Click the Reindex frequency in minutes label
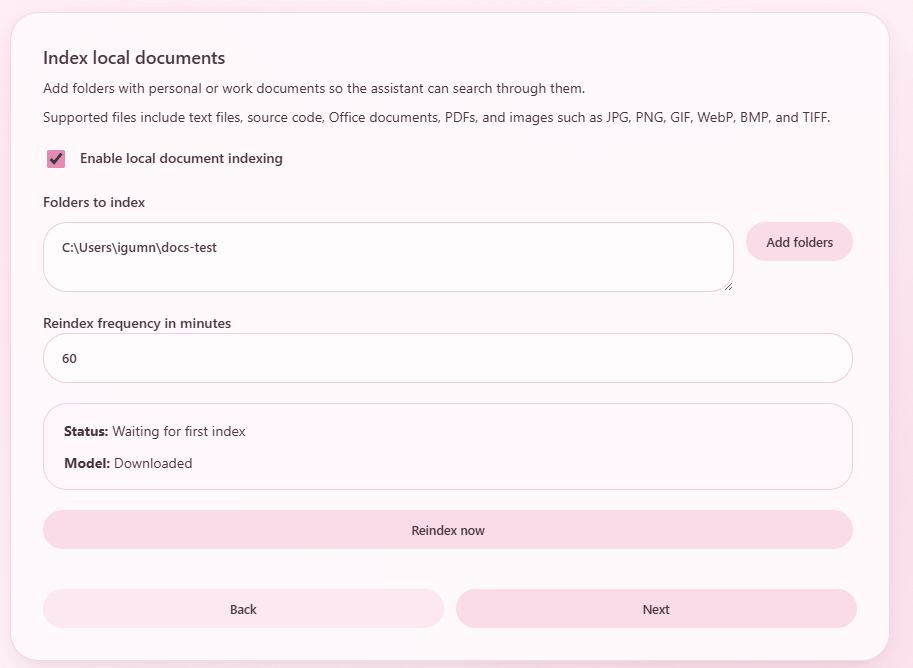The image size is (913, 668). pos(136,323)
